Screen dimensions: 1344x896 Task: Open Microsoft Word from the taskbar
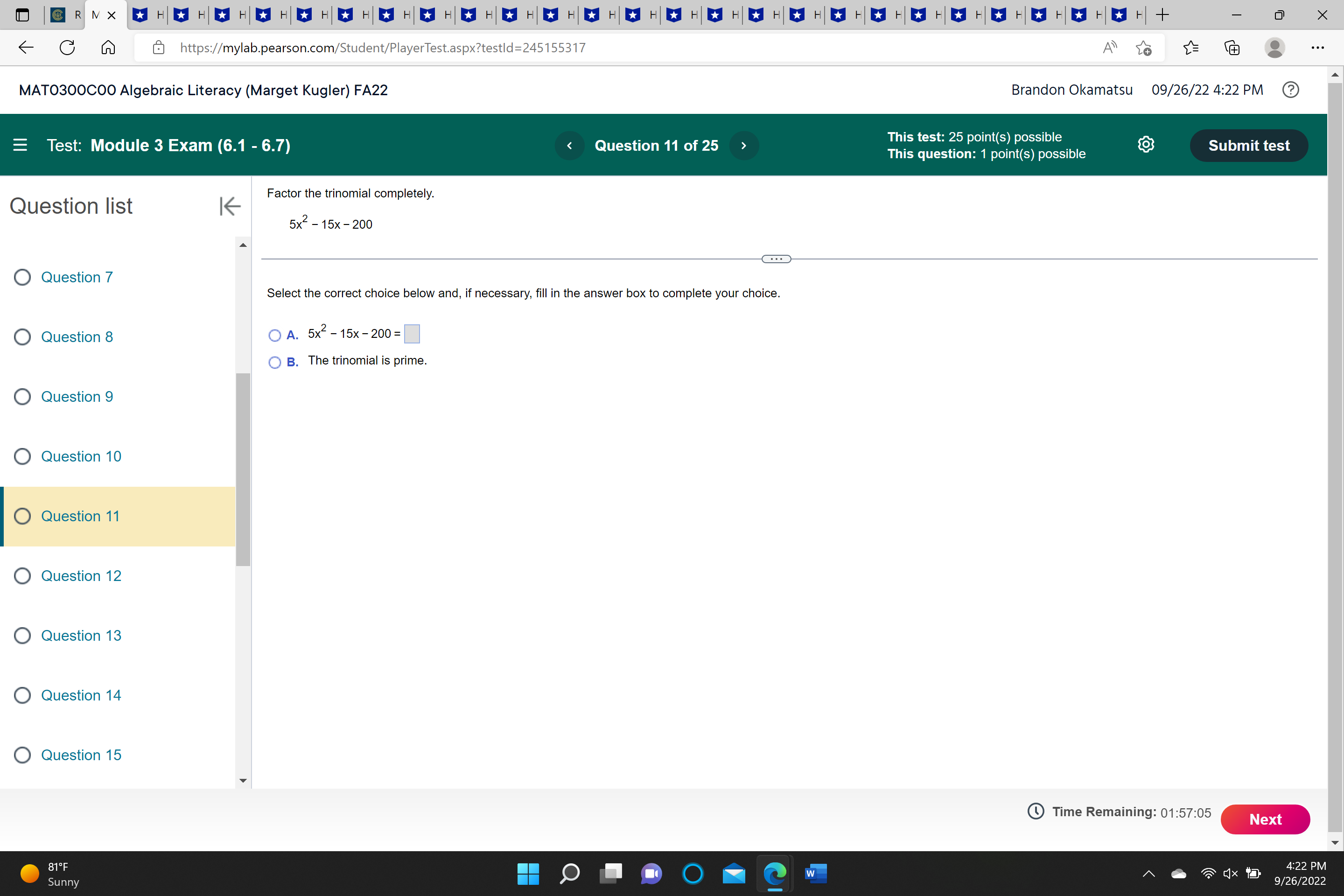pyautogui.click(x=815, y=873)
